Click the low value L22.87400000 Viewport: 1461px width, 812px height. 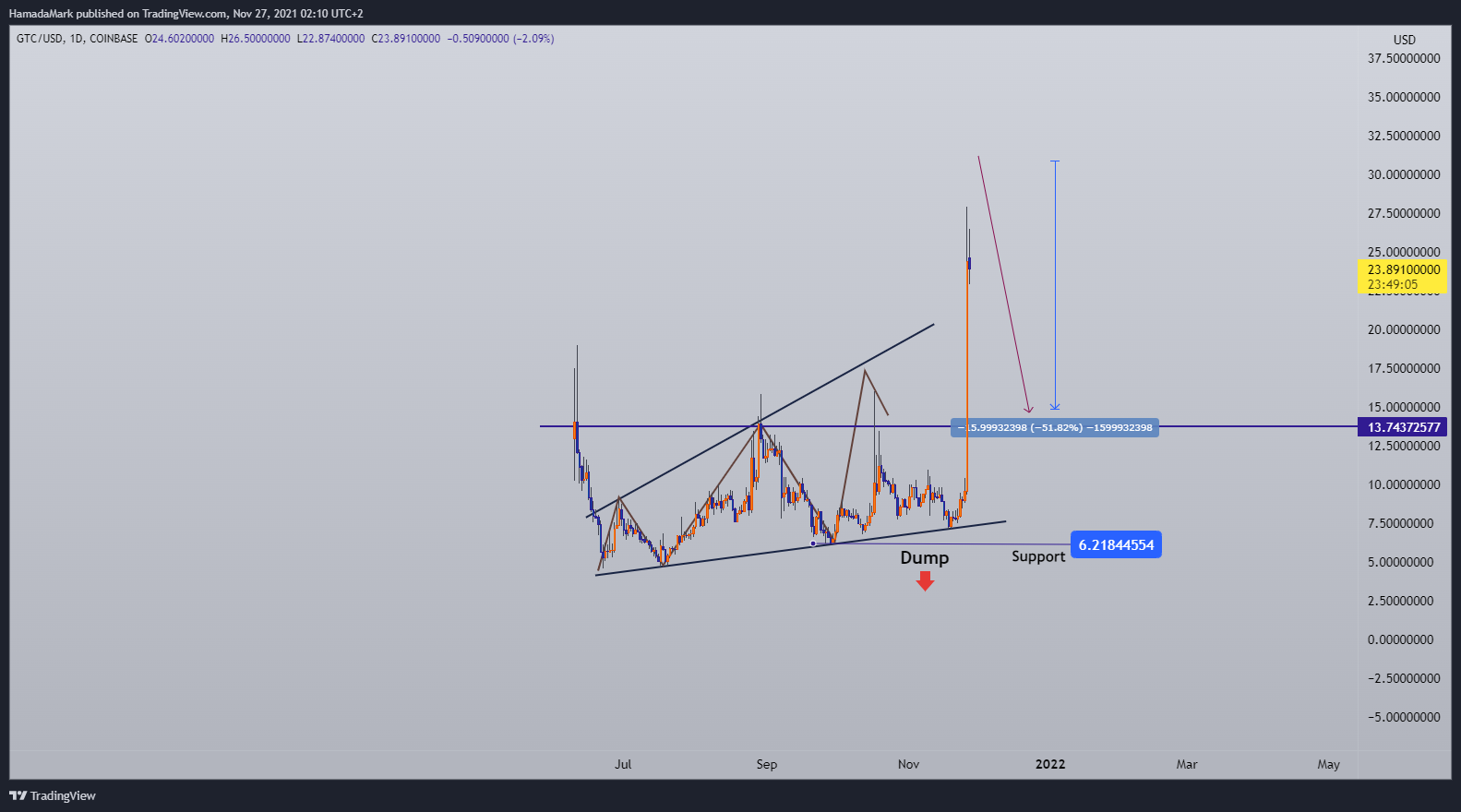pyautogui.click(x=330, y=39)
